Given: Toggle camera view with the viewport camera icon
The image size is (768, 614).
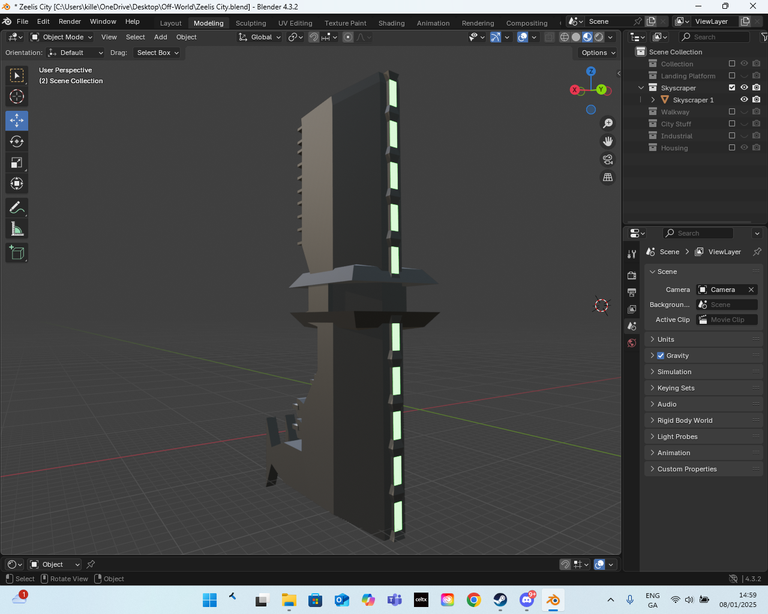Looking at the screenshot, I should [608, 159].
